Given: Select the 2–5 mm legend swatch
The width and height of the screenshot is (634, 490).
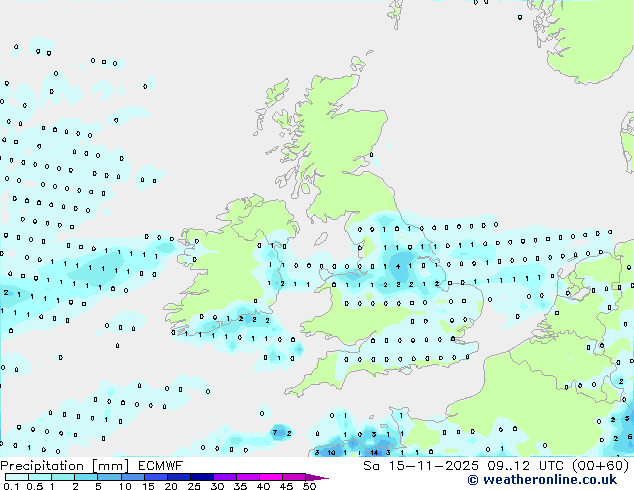Looking at the screenshot, I should (x=86, y=477).
